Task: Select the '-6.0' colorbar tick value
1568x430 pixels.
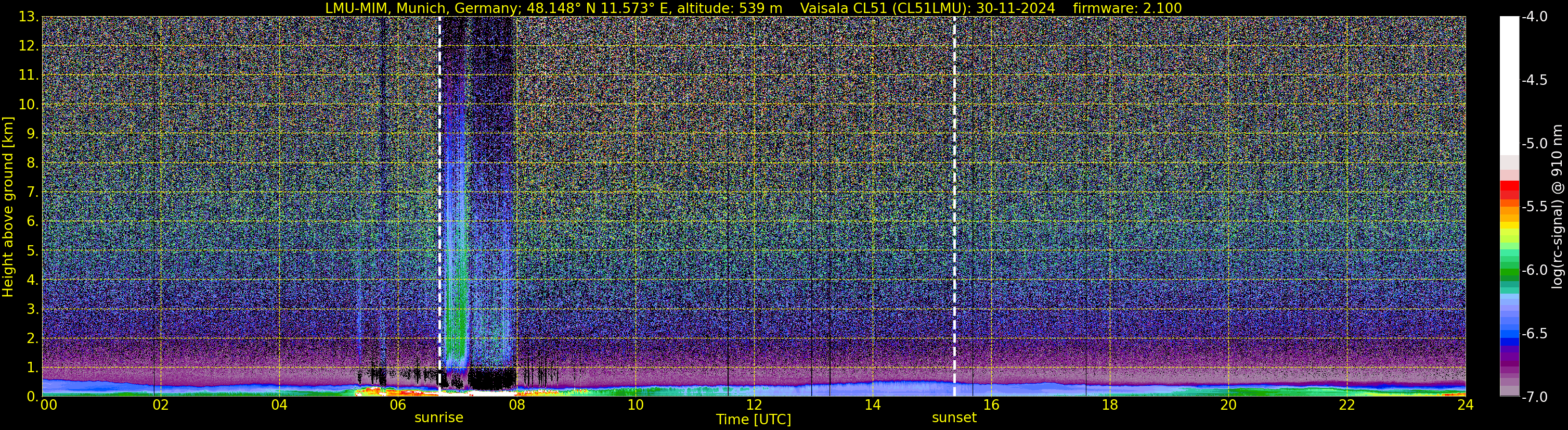Action: click(1535, 270)
